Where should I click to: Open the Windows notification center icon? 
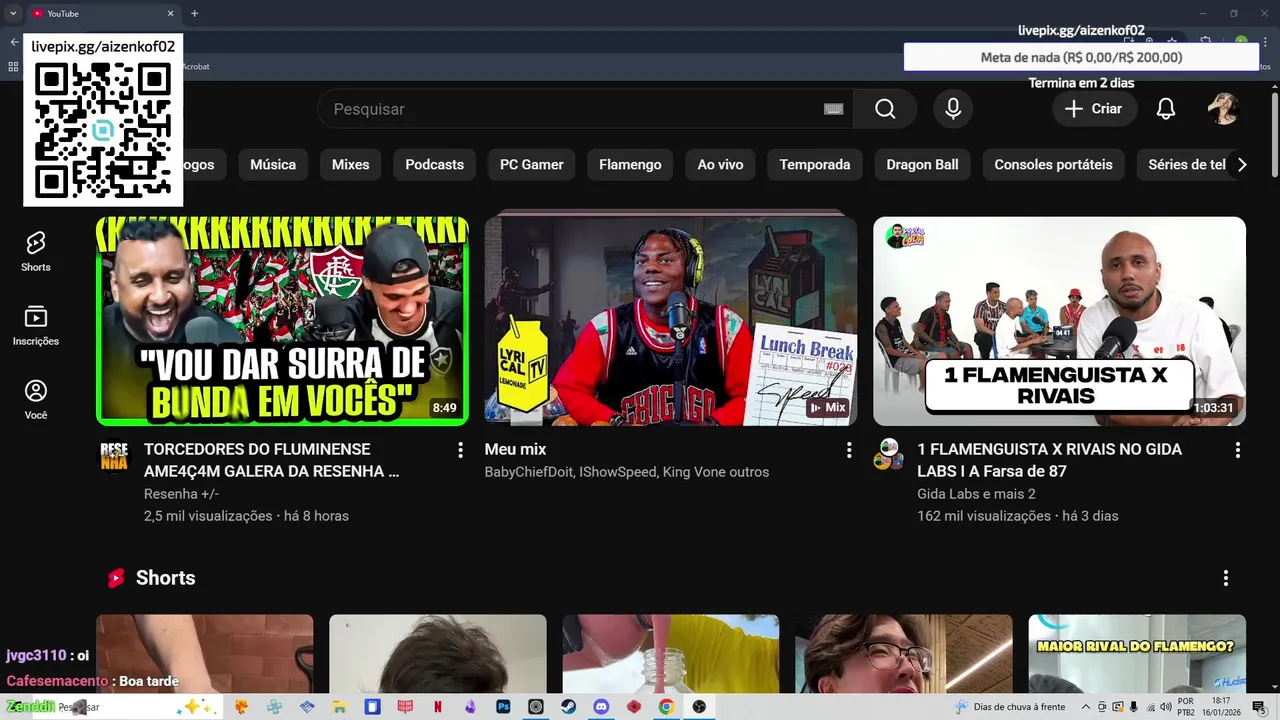pos(1259,707)
